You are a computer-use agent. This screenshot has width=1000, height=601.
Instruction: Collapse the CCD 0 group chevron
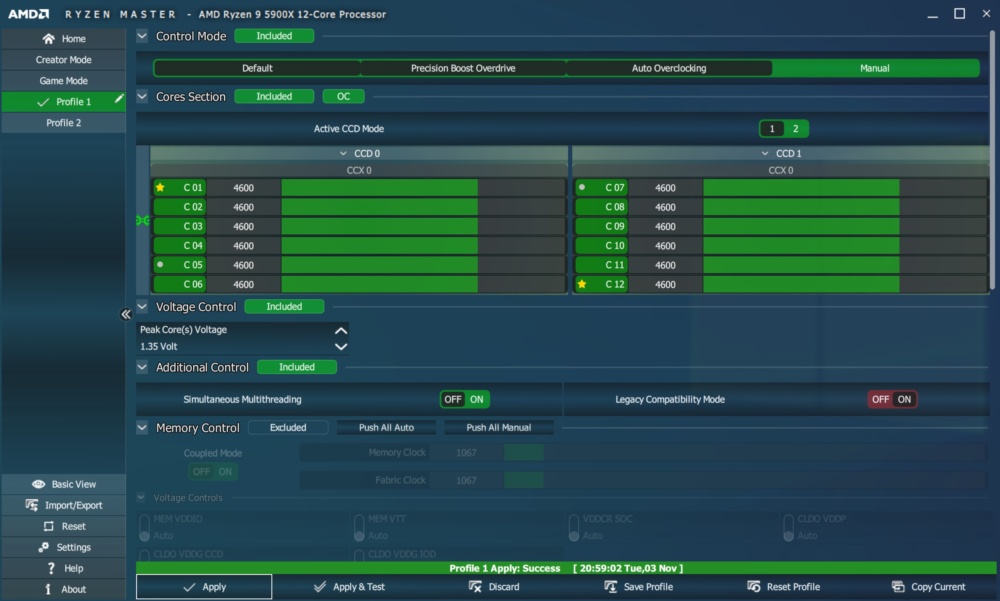(343, 154)
